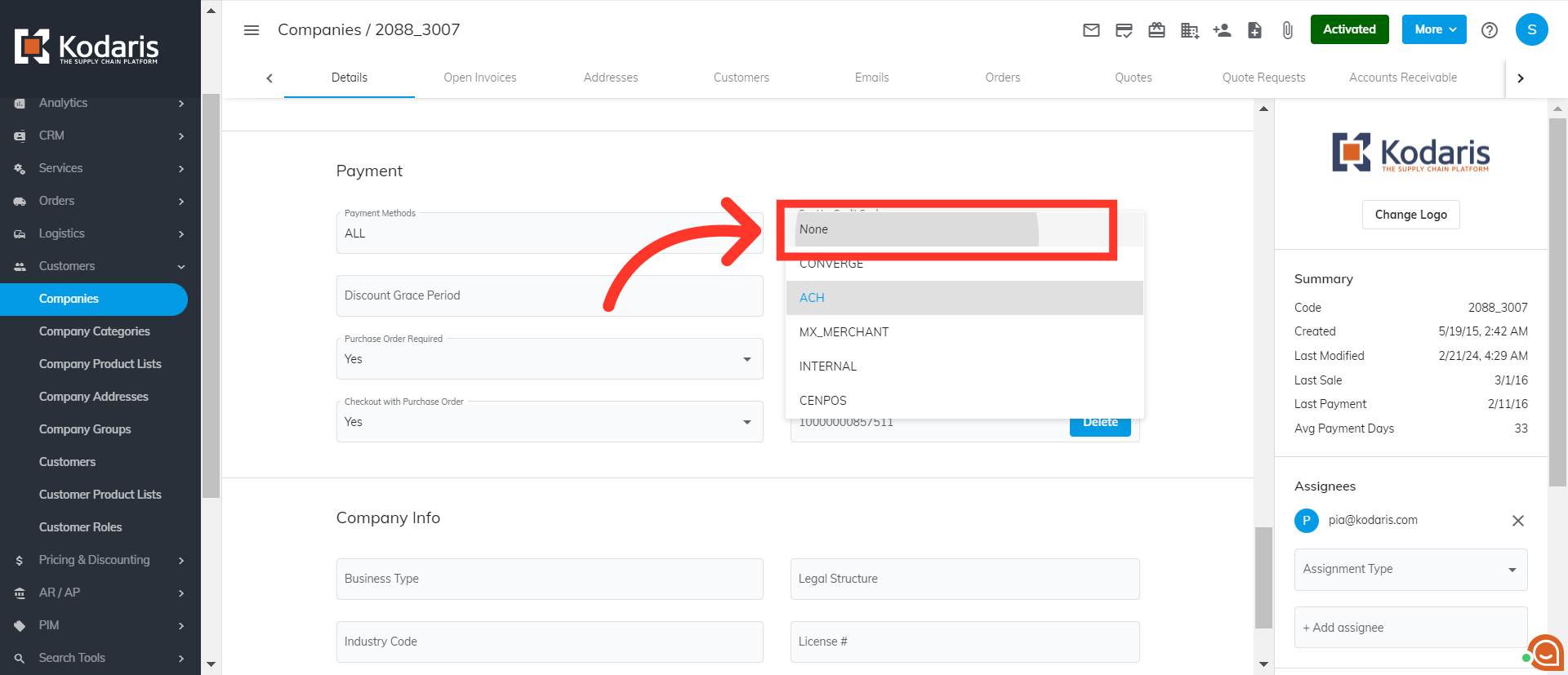Open the Assignment Type dropdown

[x=1410, y=570]
